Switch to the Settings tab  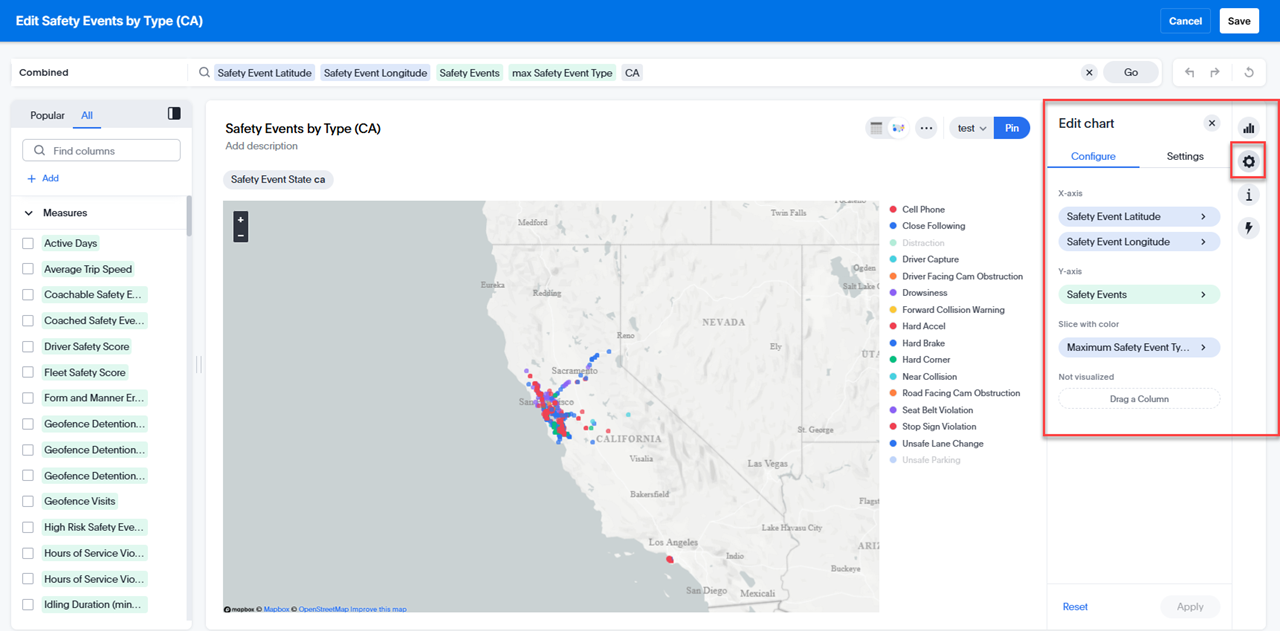click(1185, 156)
